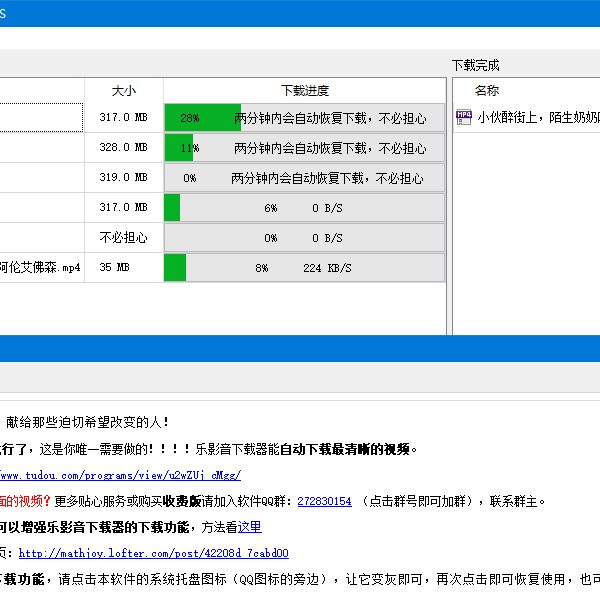
Task: Click the 11% download progress bar
Action: [x=304, y=148]
